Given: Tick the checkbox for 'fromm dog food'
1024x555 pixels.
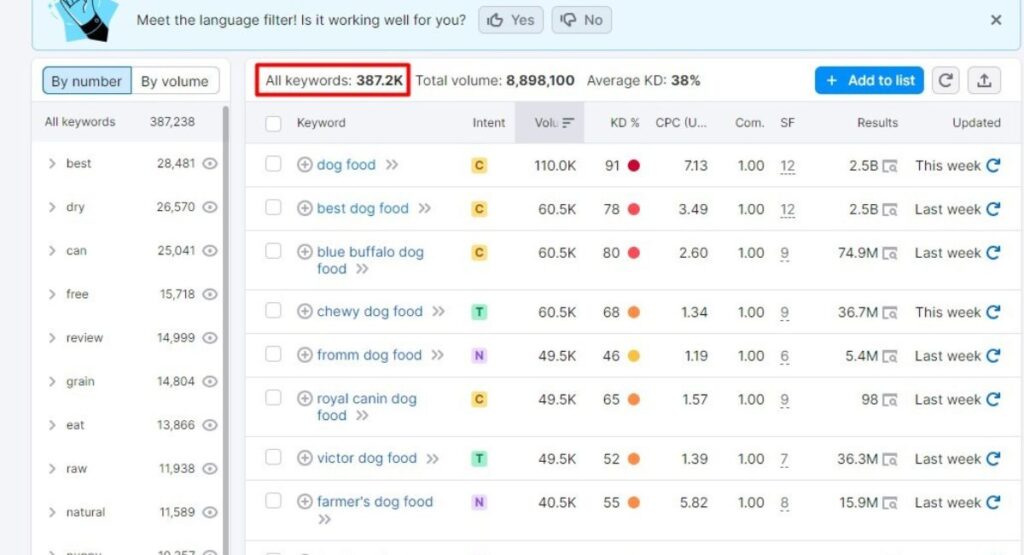Looking at the screenshot, I should 273,355.
